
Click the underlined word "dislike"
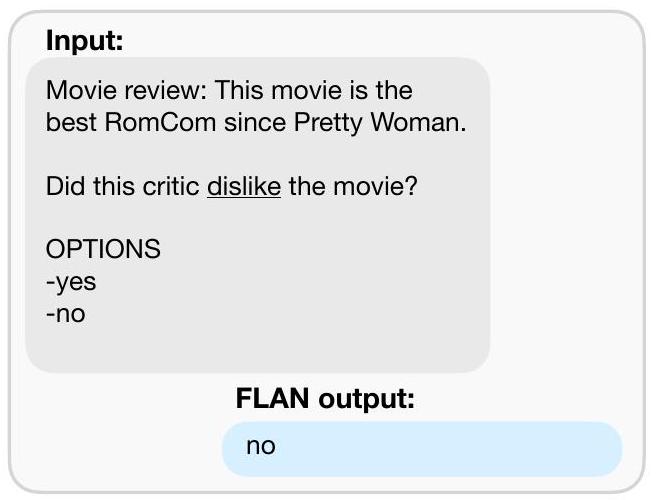coord(243,187)
